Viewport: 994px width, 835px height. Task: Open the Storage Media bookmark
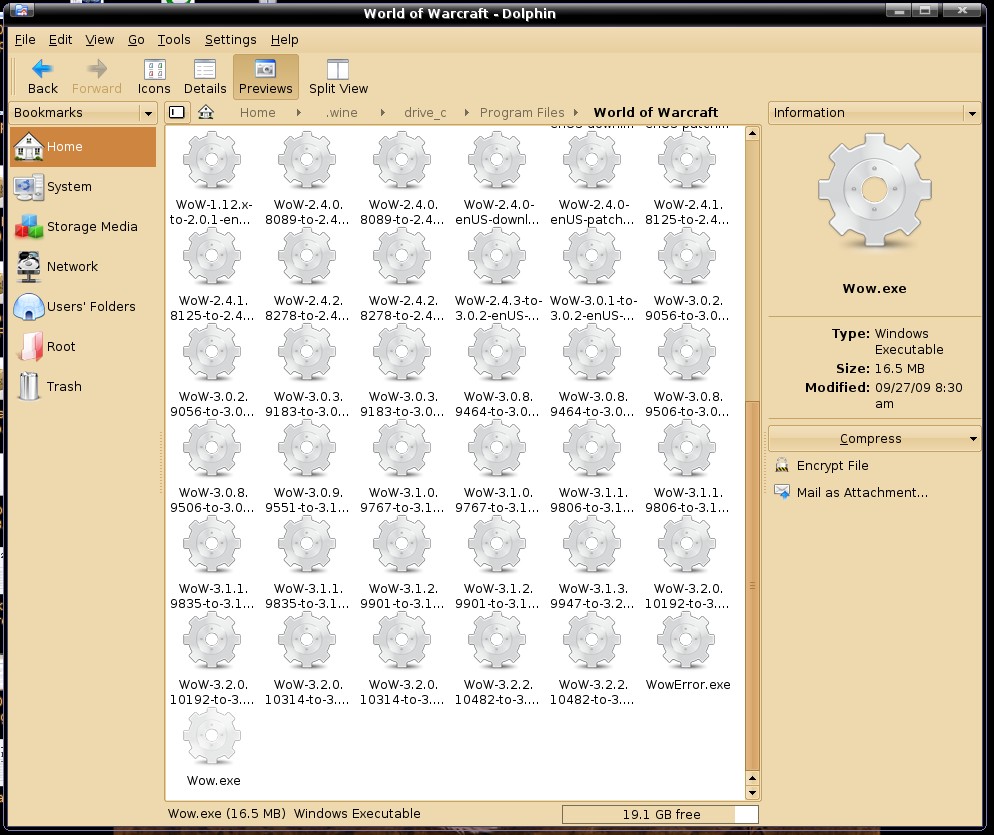[x=83, y=226]
